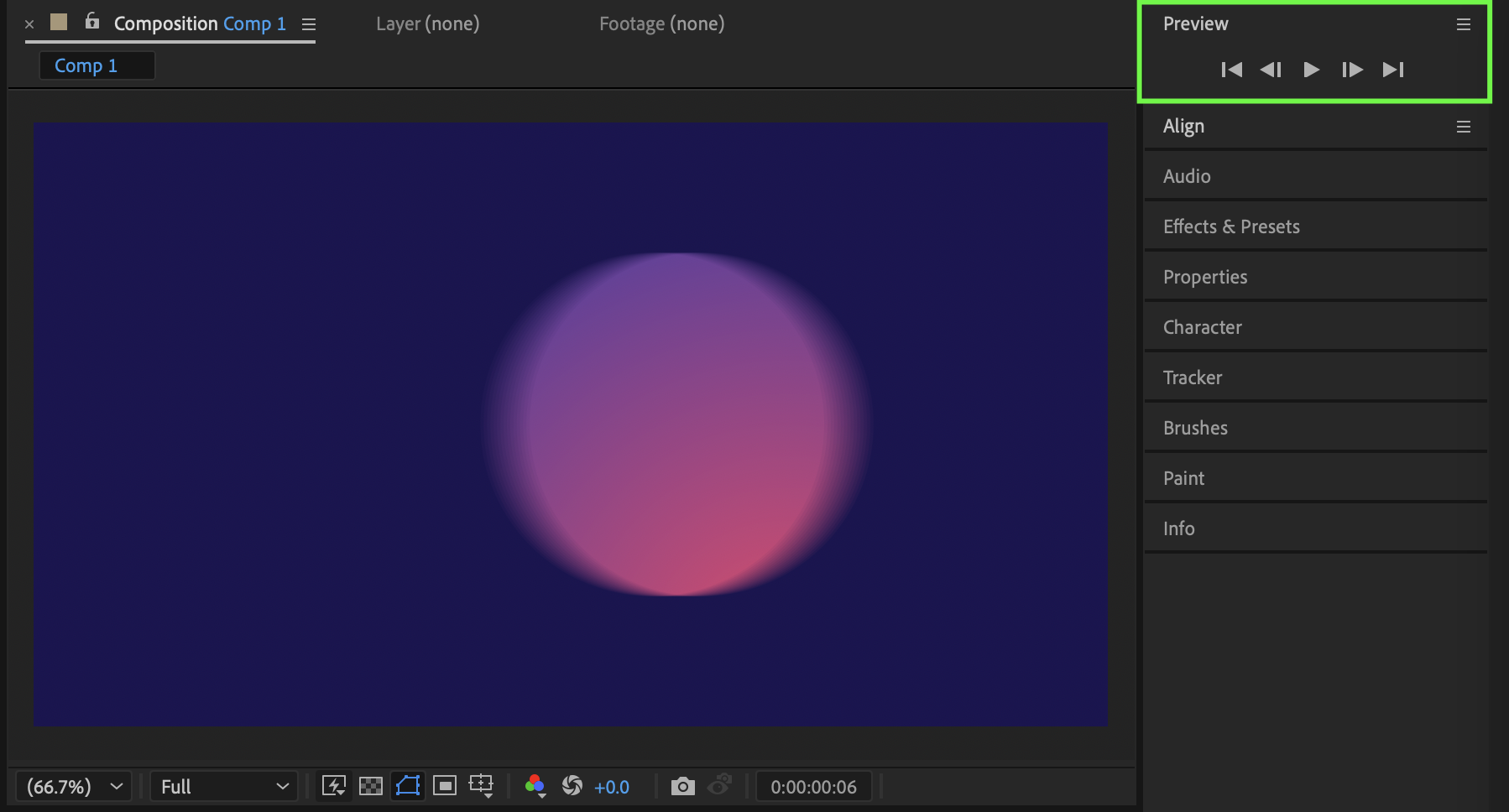Click the +0.0 exposure value
Viewport: 1509px width, 812px height.
point(612,787)
